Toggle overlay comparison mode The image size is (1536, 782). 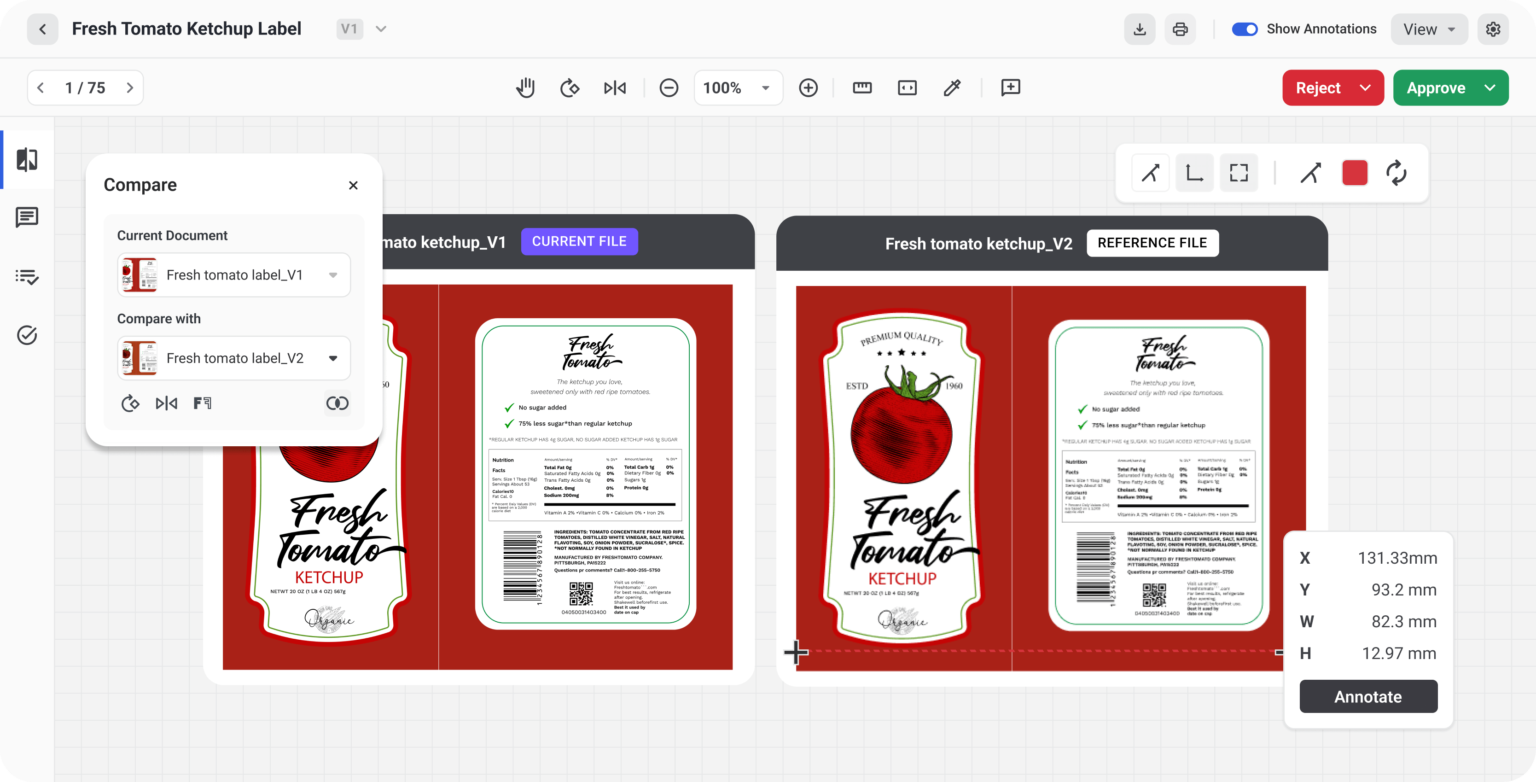coord(337,403)
